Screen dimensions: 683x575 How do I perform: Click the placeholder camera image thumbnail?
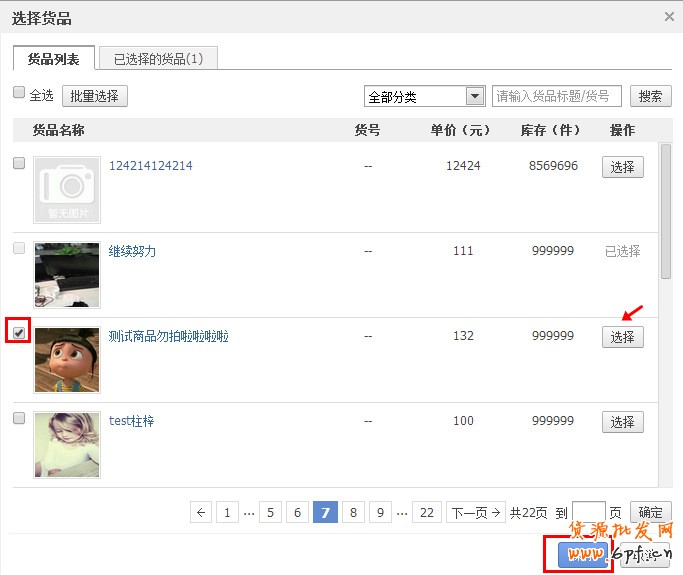pos(67,189)
